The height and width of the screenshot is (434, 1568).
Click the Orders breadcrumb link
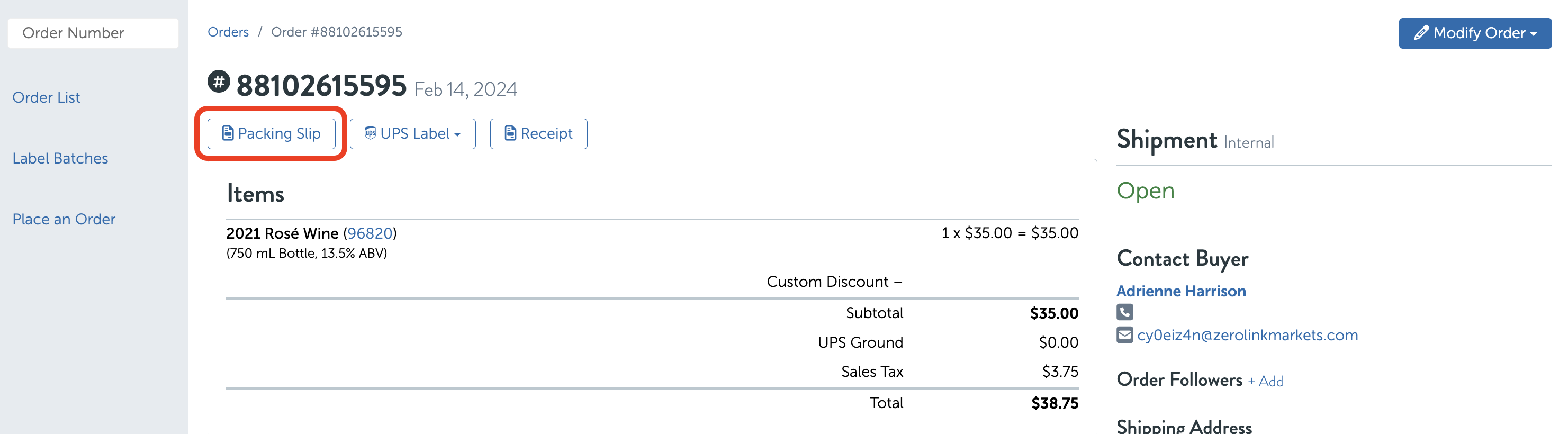pyautogui.click(x=228, y=32)
